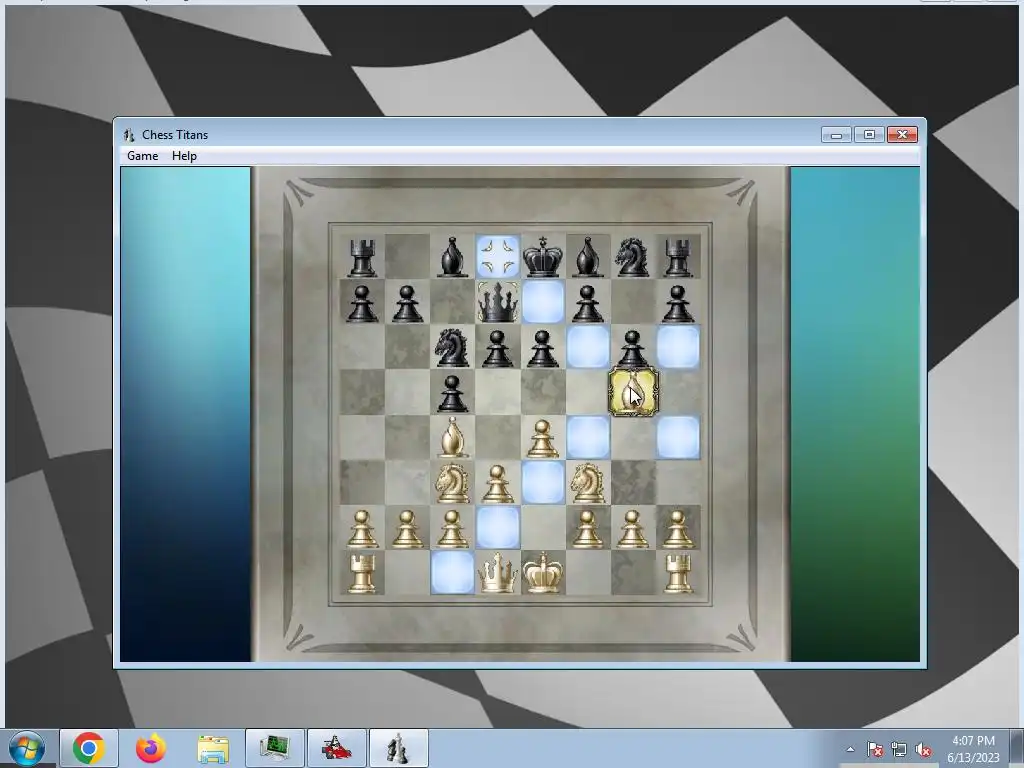Select the white pawn on g2
Image resolution: width=1024 pixels, height=768 pixels.
(x=633, y=529)
